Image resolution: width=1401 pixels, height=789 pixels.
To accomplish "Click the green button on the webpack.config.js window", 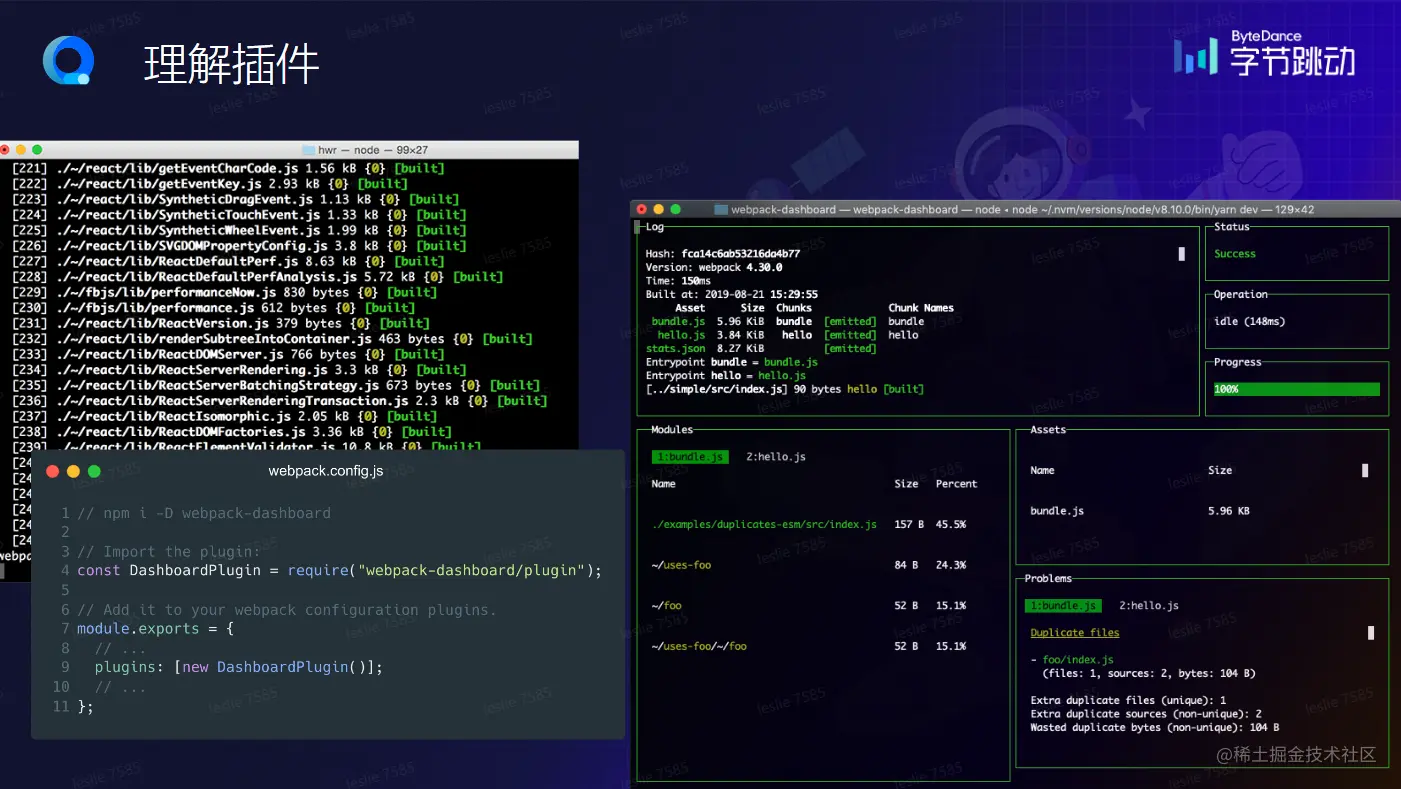I will (x=94, y=471).
